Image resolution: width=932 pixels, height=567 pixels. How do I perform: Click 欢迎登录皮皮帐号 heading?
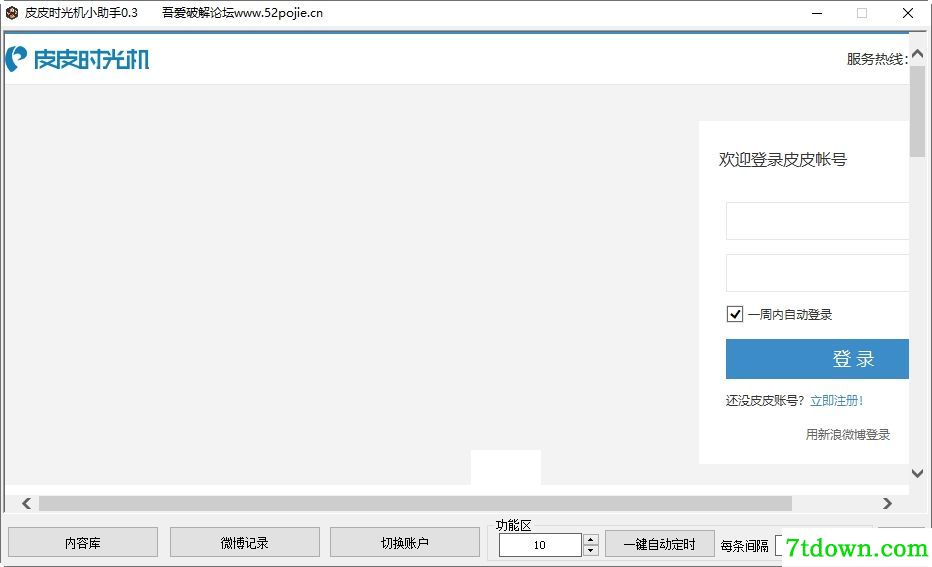pos(782,159)
